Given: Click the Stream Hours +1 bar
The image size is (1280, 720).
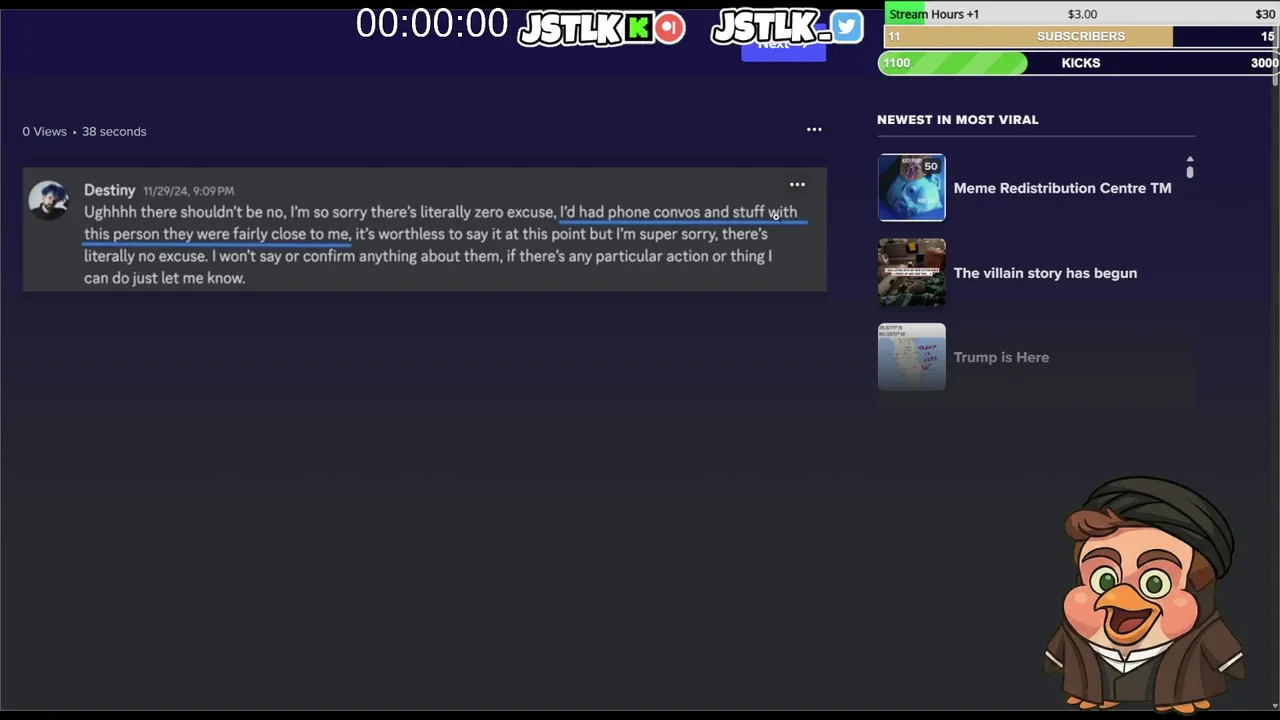Looking at the screenshot, I should (x=1080, y=14).
